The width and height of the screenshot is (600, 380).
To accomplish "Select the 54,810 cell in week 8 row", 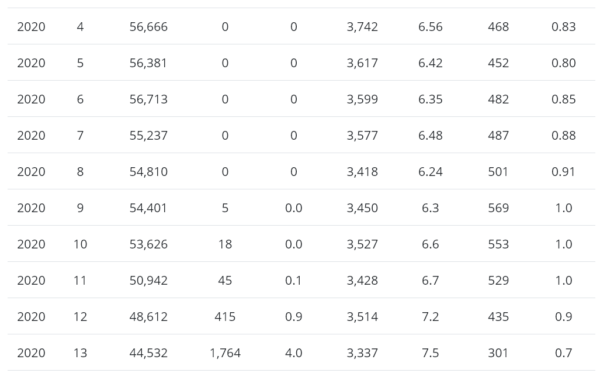I will click(x=148, y=172).
